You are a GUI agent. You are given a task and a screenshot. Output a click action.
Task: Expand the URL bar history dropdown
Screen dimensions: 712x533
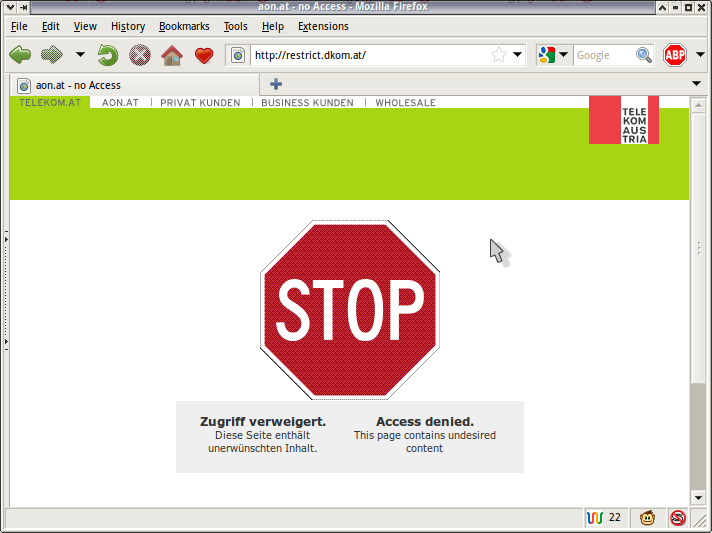pyautogui.click(x=518, y=55)
